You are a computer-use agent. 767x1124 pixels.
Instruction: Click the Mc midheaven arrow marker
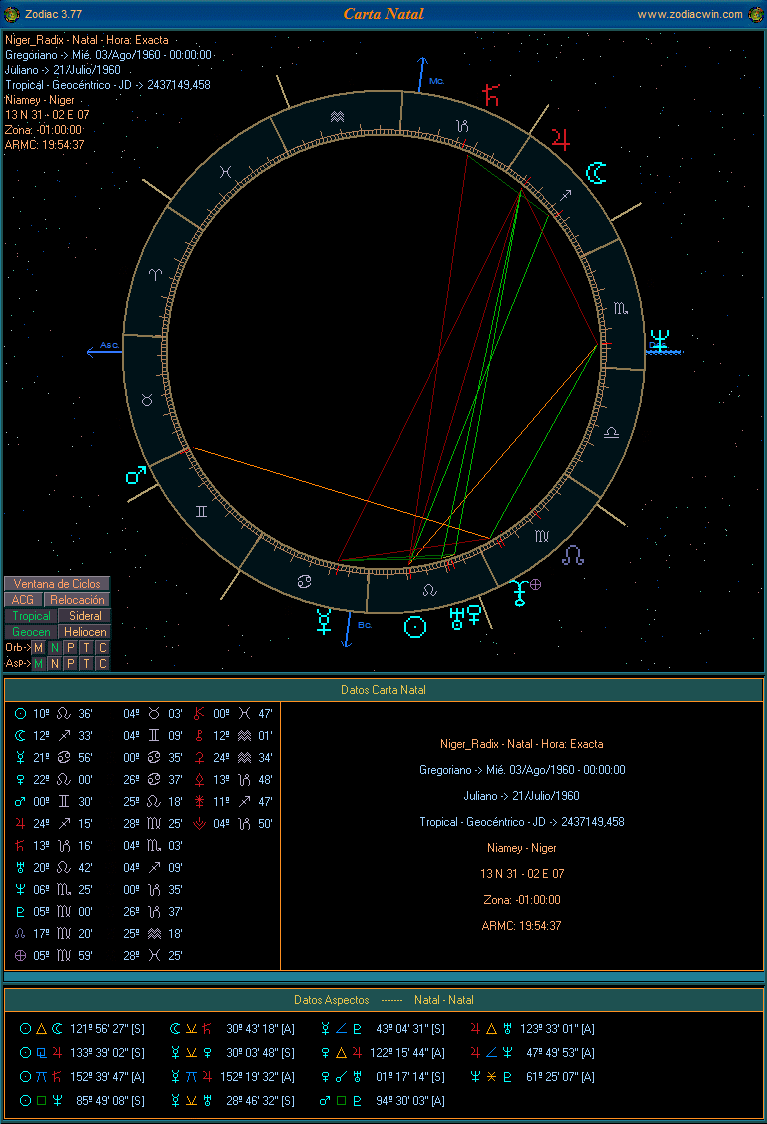pyautogui.click(x=422, y=74)
